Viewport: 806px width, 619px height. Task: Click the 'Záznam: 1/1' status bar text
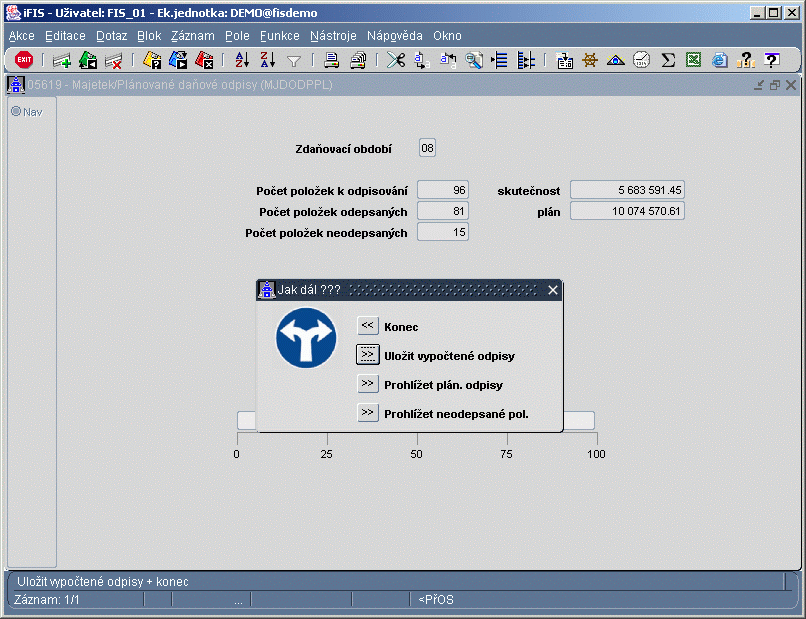pos(47,599)
